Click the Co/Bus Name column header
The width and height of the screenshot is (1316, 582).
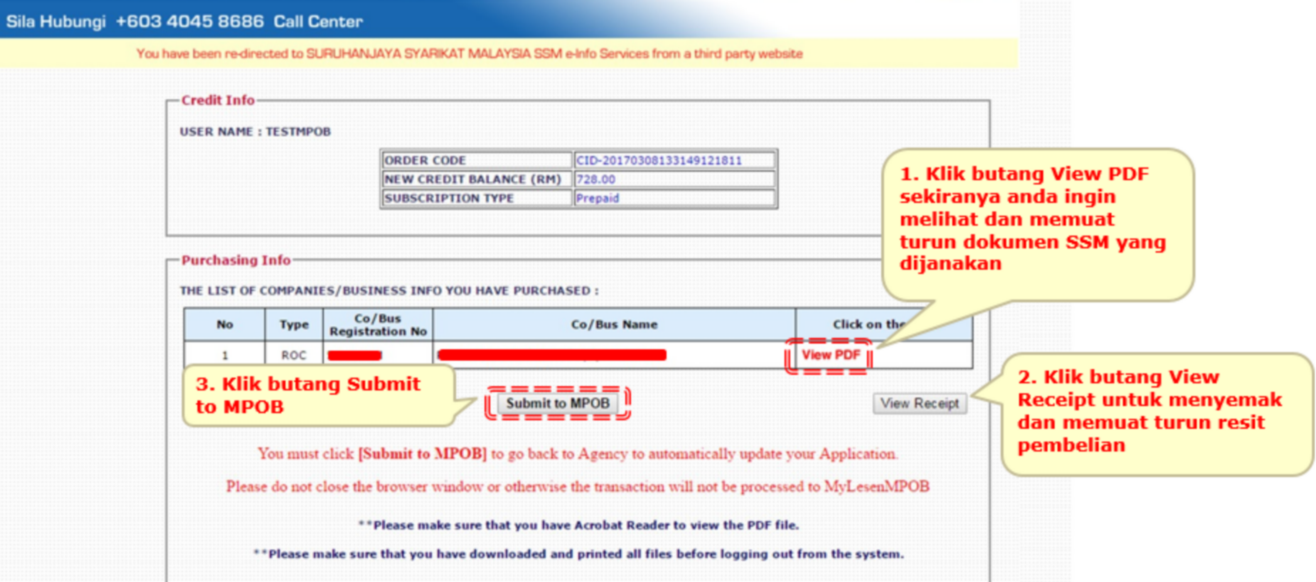pyautogui.click(x=614, y=325)
